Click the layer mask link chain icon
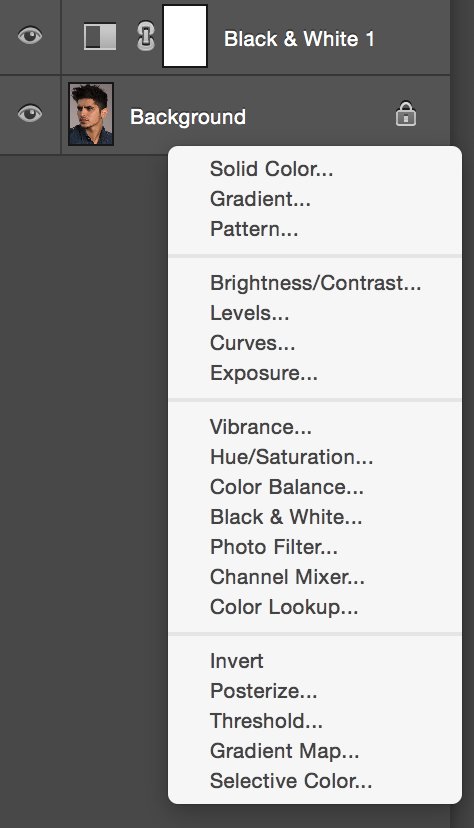This screenshot has height=828, width=474. click(146, 36)
